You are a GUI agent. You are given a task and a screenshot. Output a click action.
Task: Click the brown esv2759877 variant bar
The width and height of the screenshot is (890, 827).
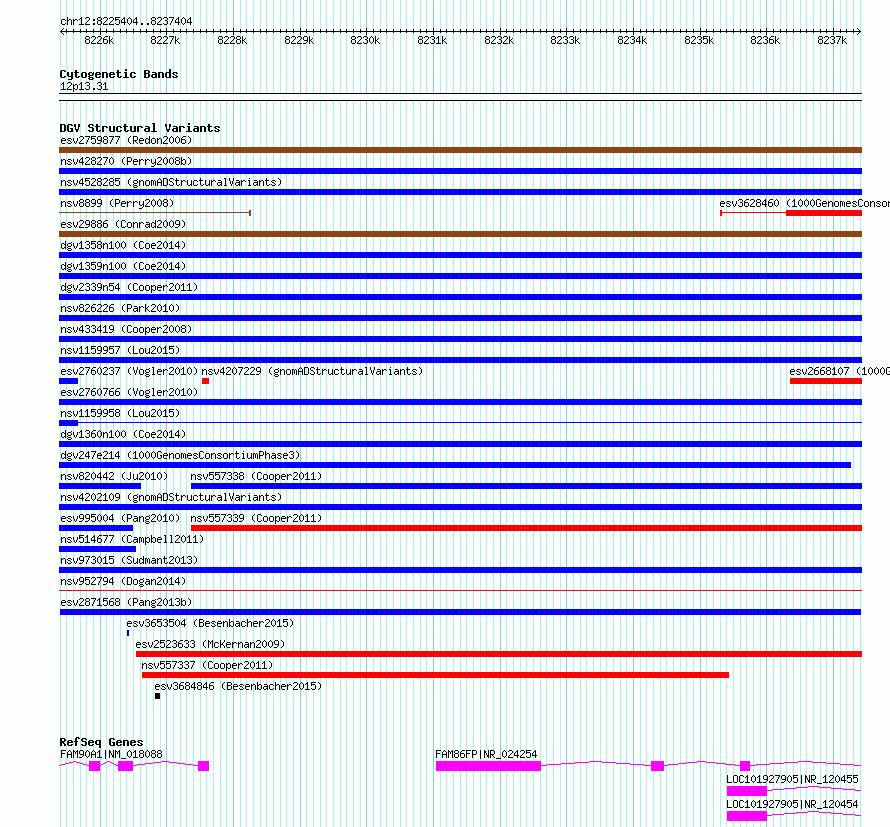point(460,150)
